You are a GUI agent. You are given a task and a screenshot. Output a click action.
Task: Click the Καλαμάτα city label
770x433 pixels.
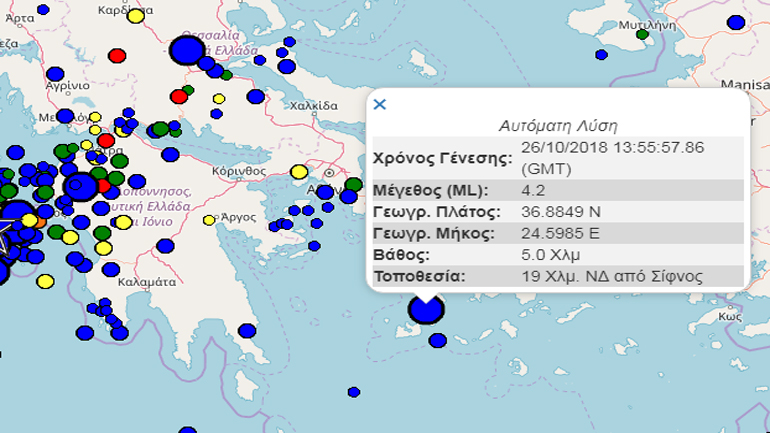pos(147,282)
